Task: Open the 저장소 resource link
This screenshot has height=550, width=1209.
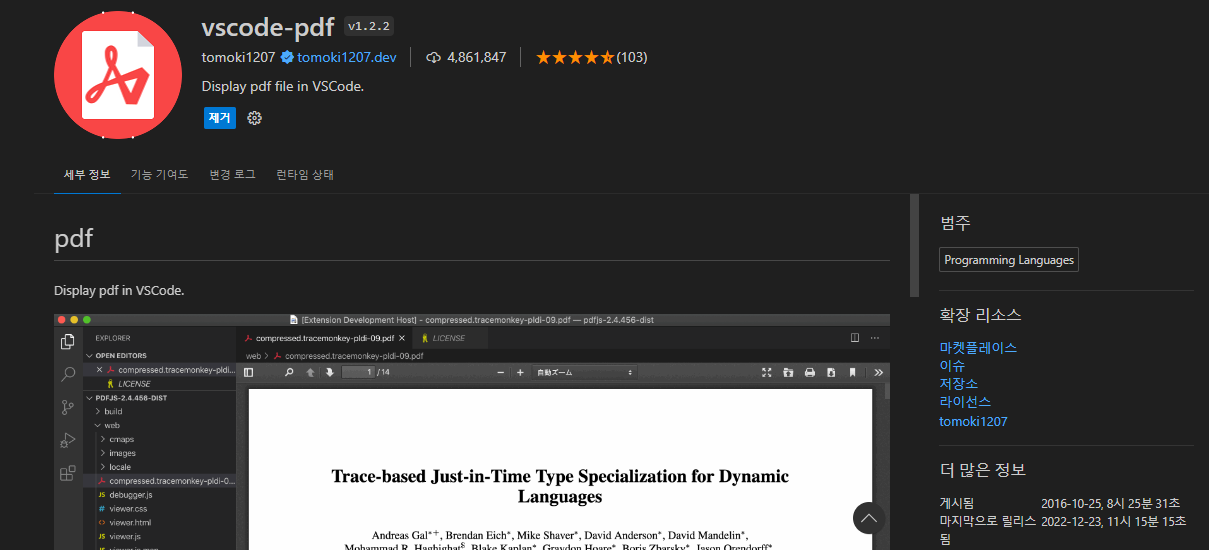Action: click(959, 384)
